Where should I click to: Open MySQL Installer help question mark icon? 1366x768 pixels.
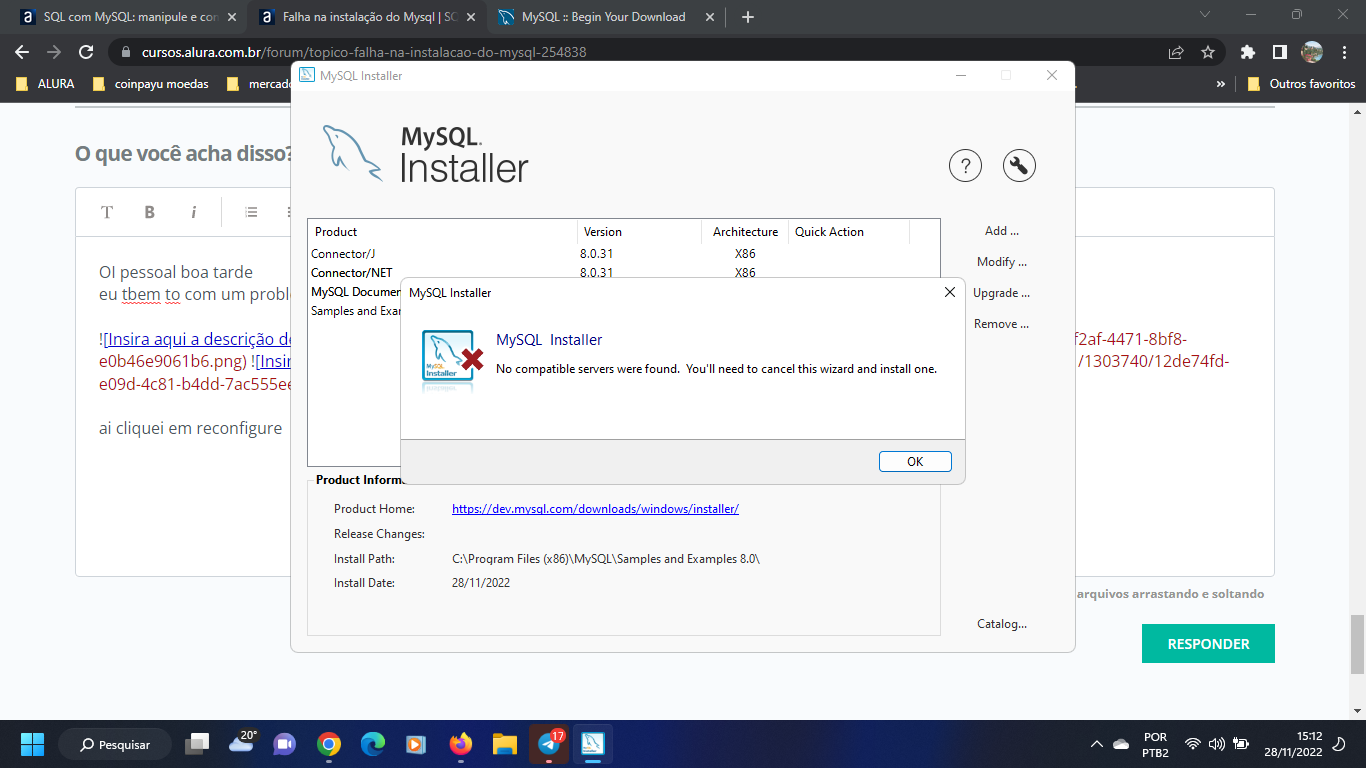[965, 166]
